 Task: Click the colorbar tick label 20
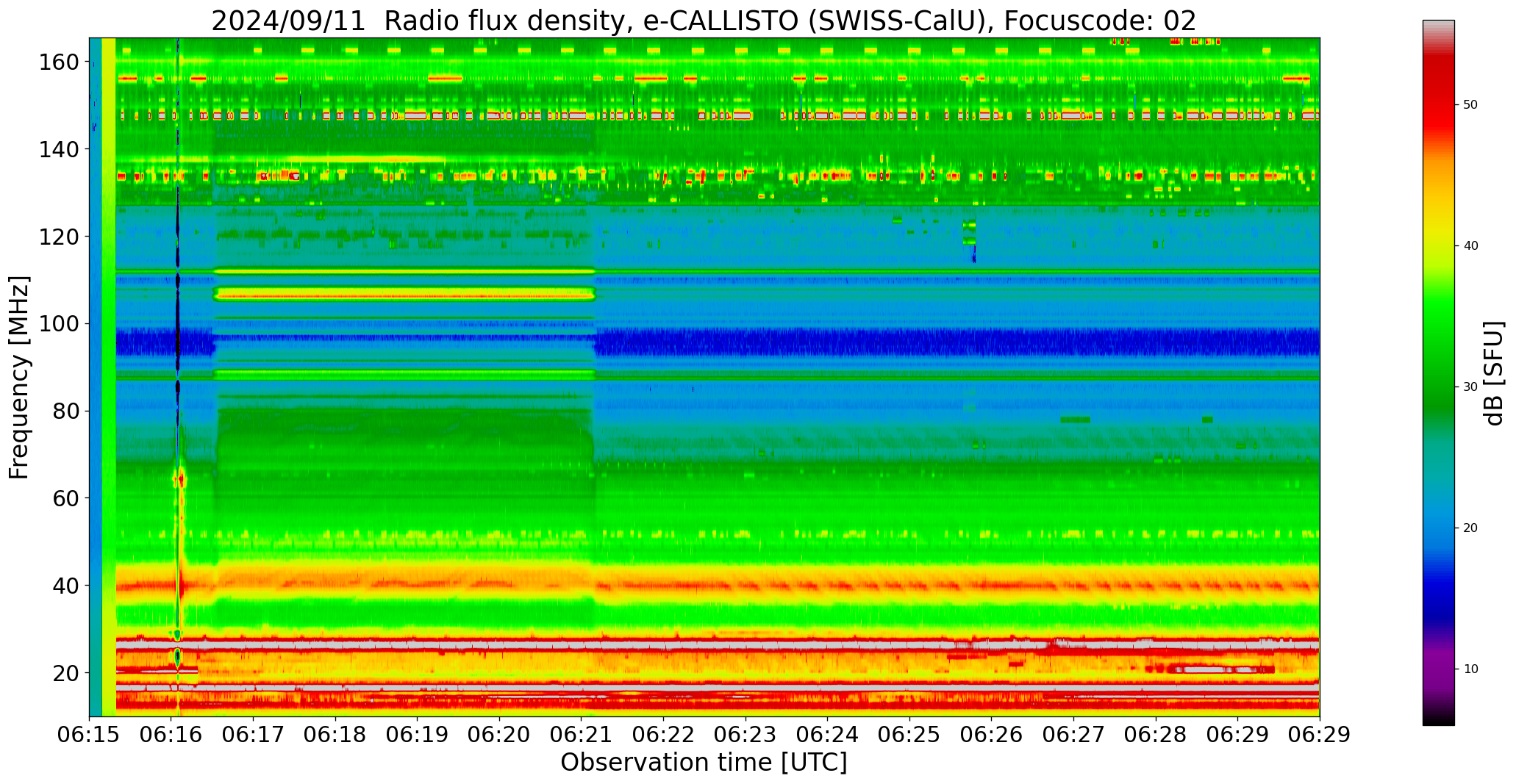pyautogui.click(x=1470, y=528)
